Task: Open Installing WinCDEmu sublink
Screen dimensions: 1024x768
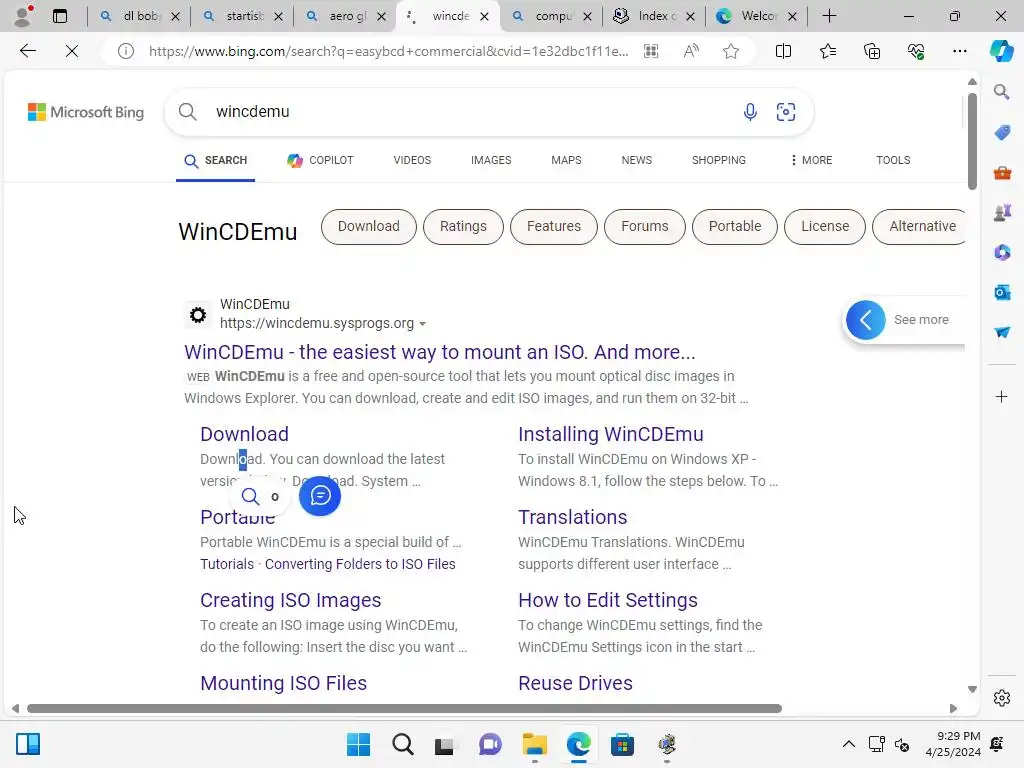Action: pos(611,434)
